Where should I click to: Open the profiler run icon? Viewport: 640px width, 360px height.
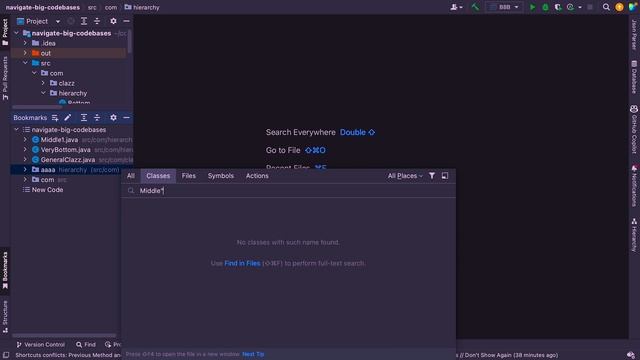click(x=570, y=7)
